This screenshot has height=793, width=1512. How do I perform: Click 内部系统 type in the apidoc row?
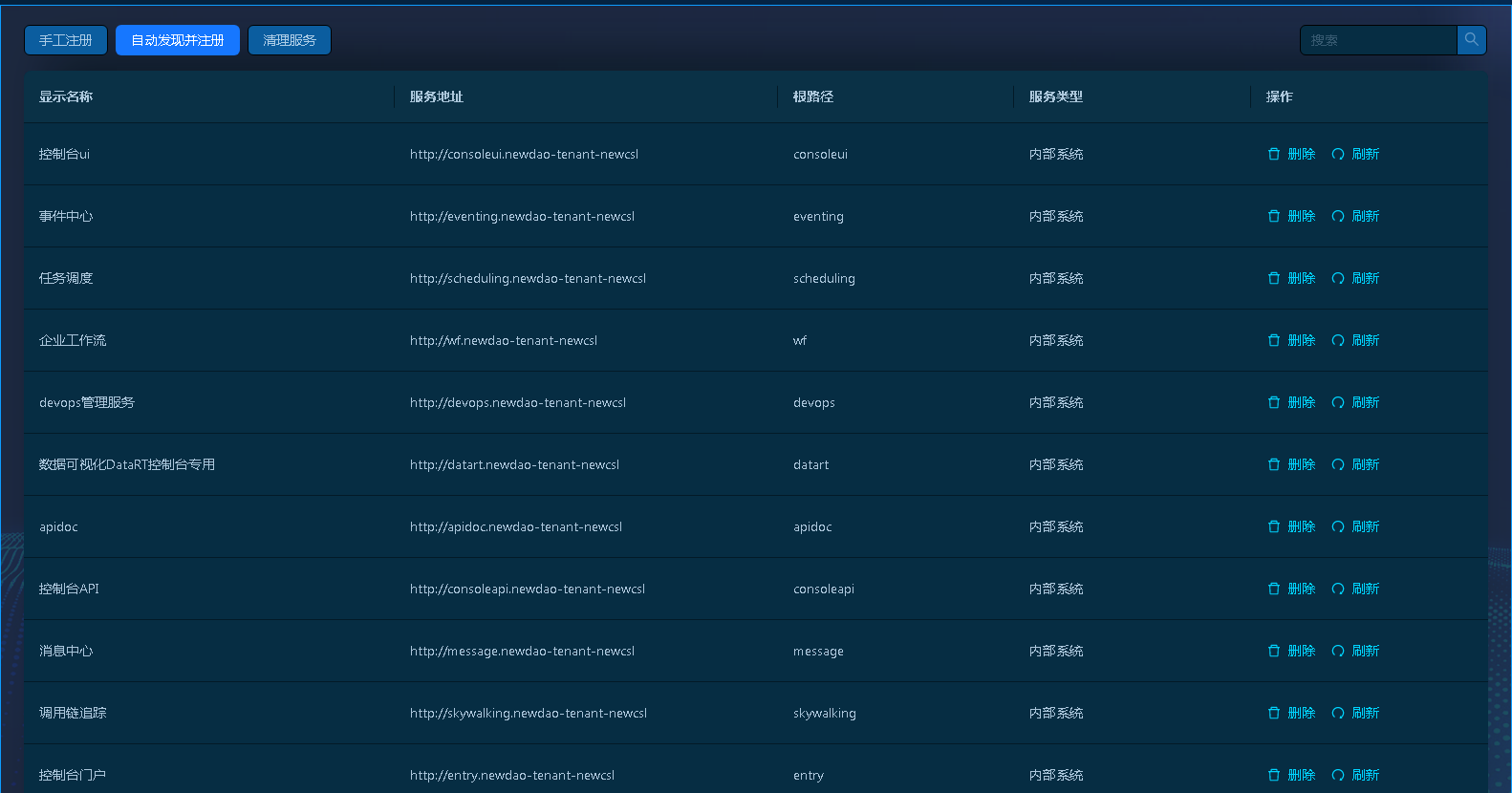pos(1056,526)
